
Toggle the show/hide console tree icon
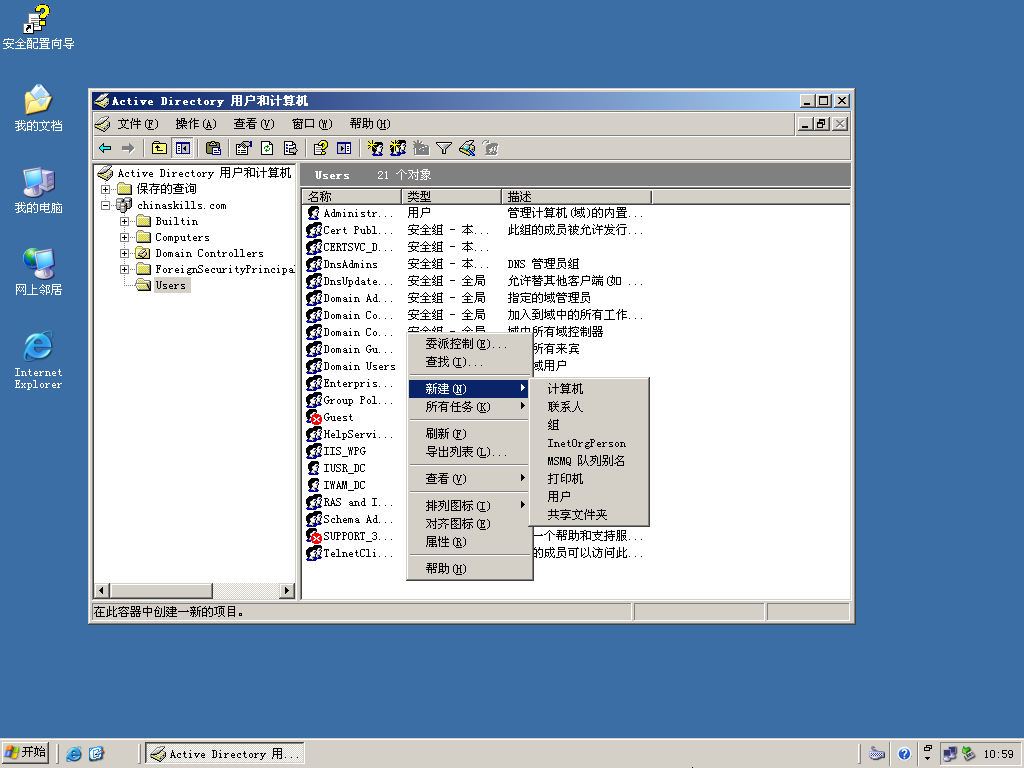click(183, 148)
